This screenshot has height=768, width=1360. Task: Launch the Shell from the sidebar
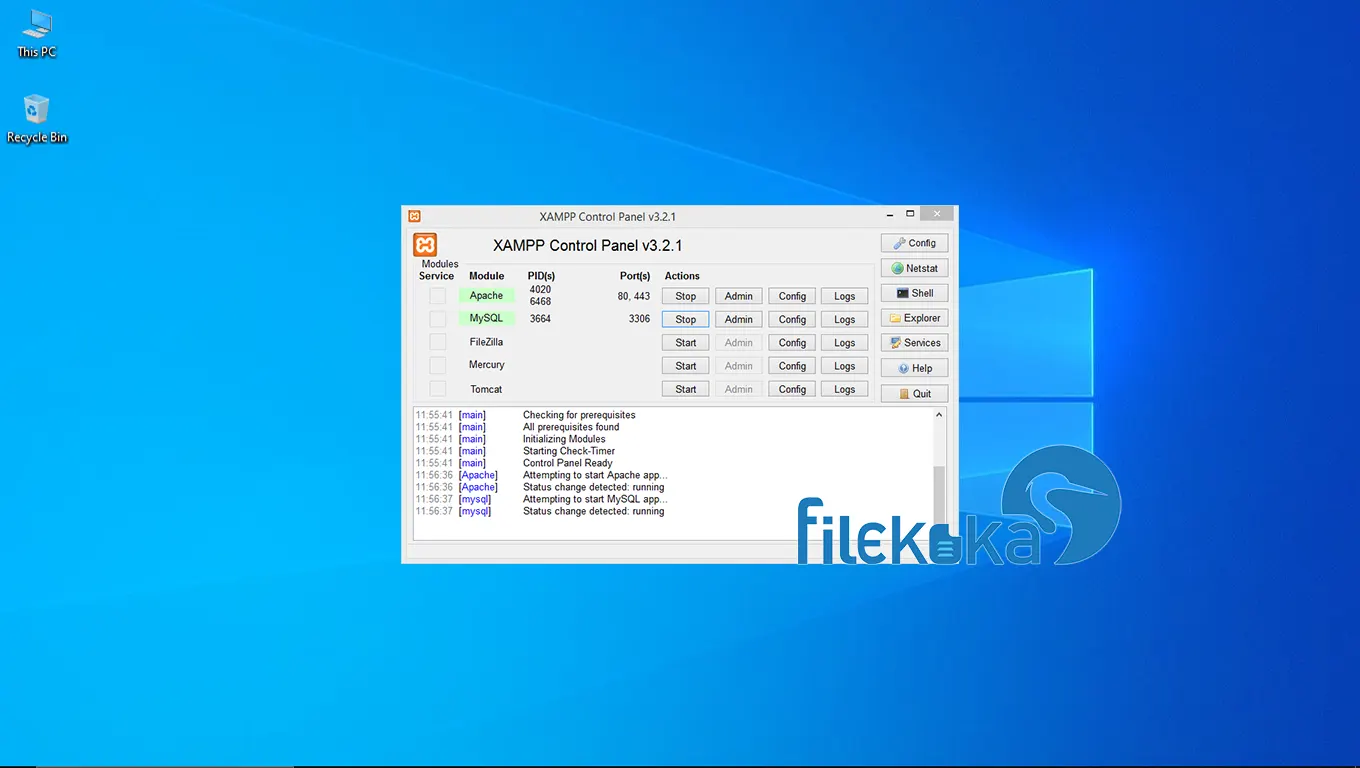914,293
